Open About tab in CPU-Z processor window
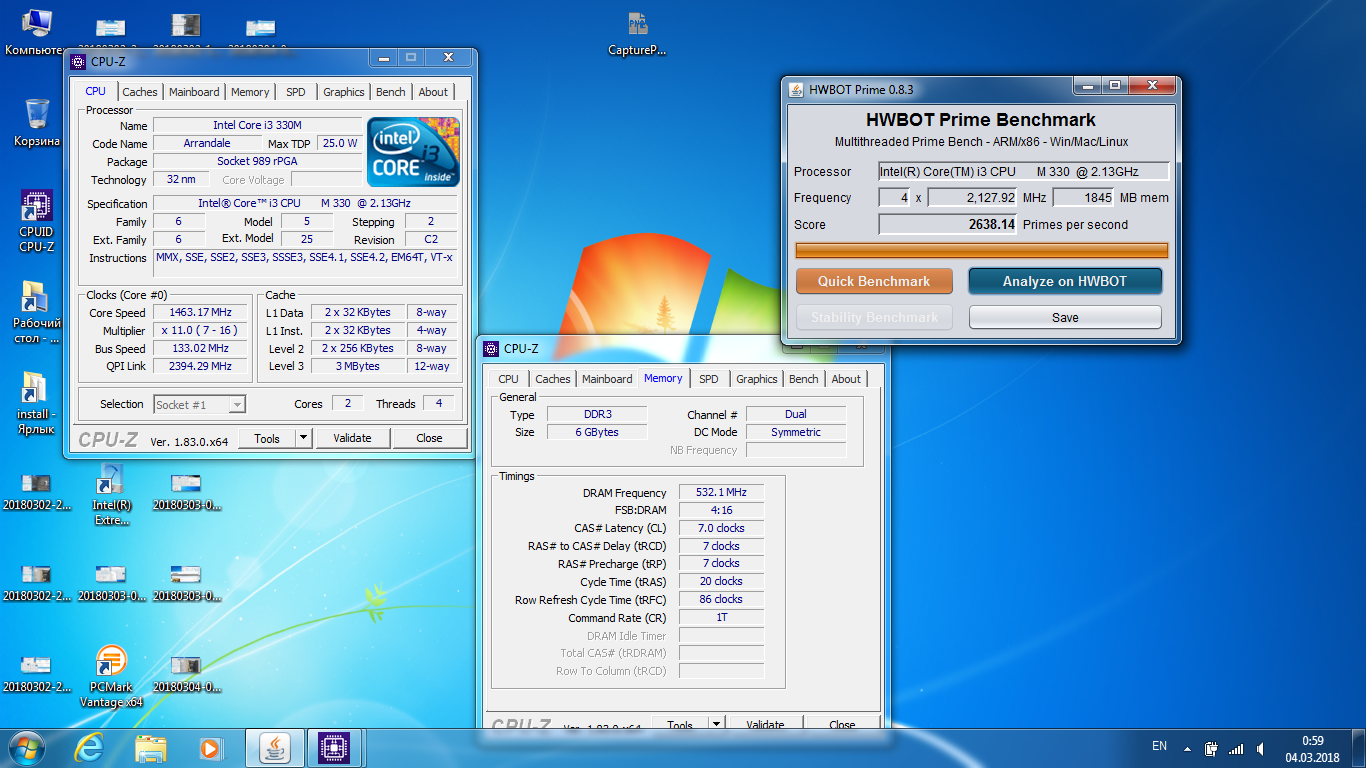This screenshot has width=1366, height=768. click(x=433, y=92)
